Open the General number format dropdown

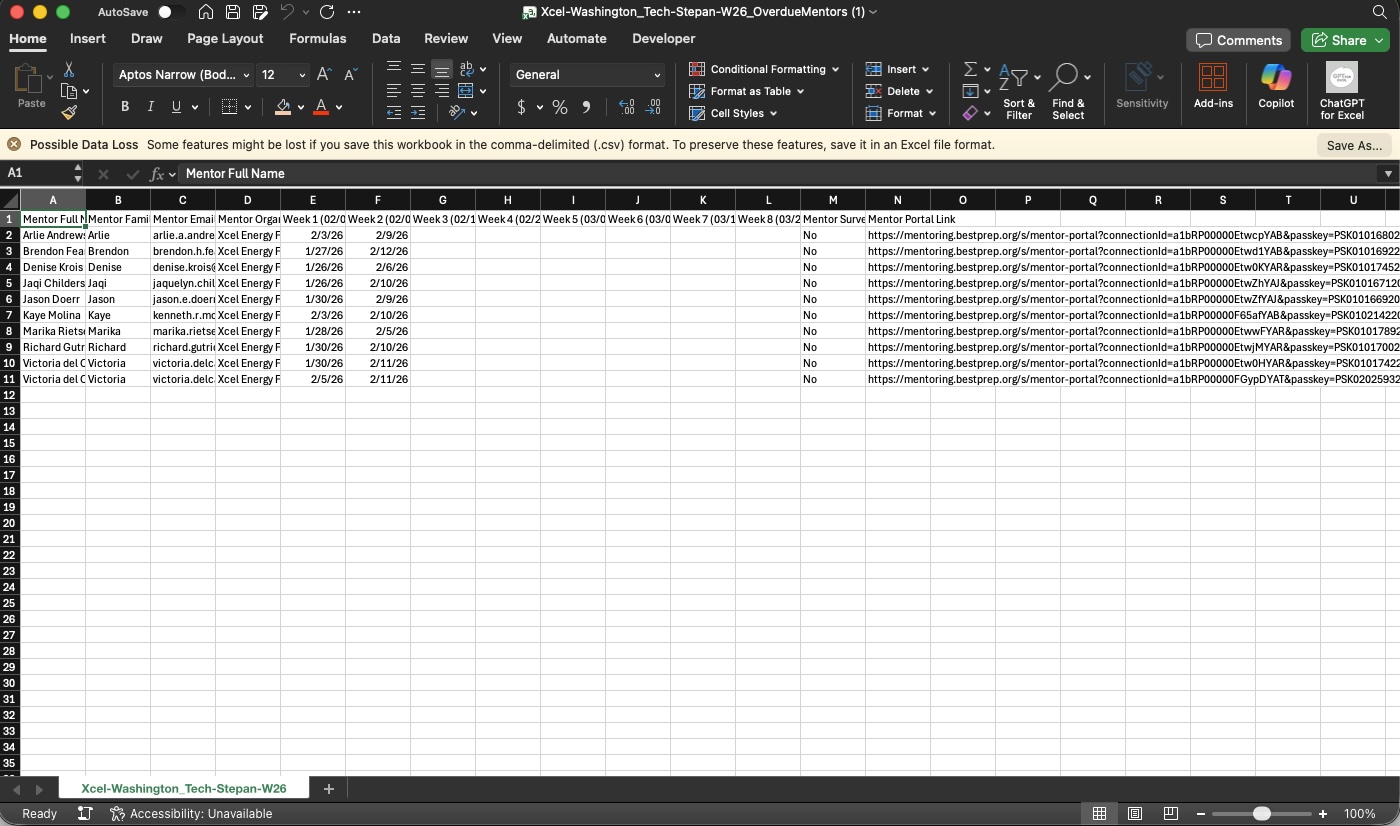tap(586, 74)
